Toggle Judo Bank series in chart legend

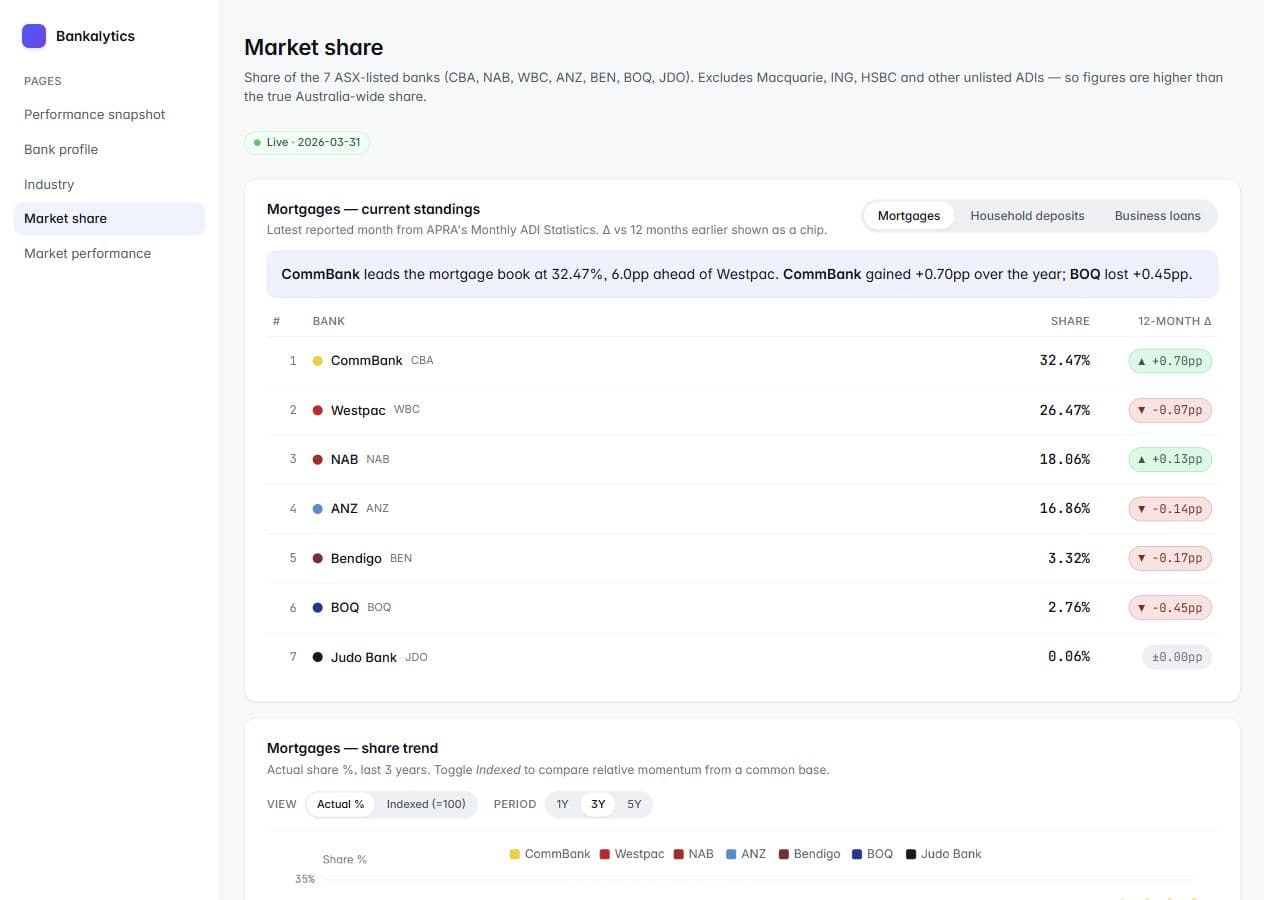point(944,854)
